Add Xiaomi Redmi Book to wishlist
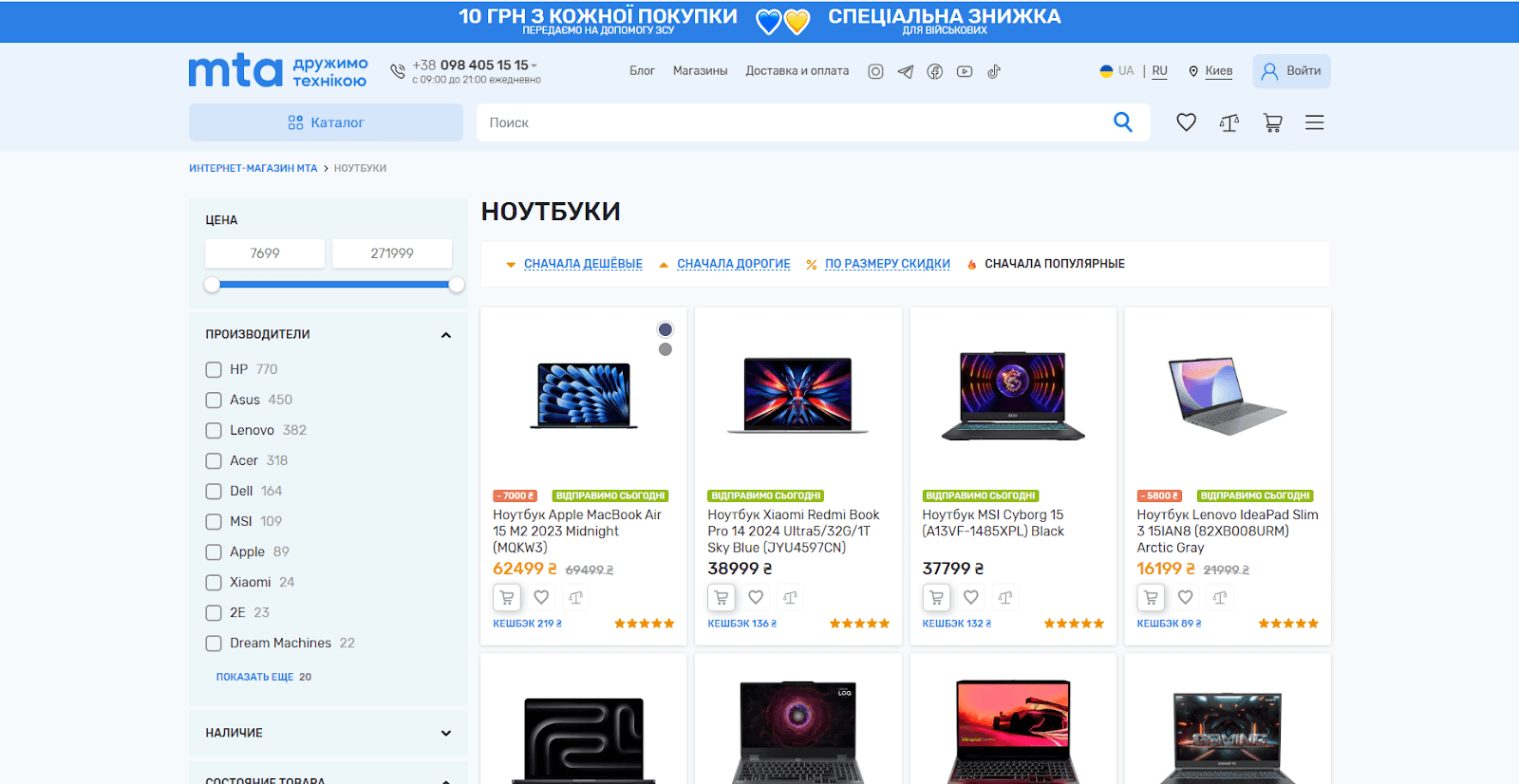The width and height of the screenshot is (1519, 784). pos(756,598)
